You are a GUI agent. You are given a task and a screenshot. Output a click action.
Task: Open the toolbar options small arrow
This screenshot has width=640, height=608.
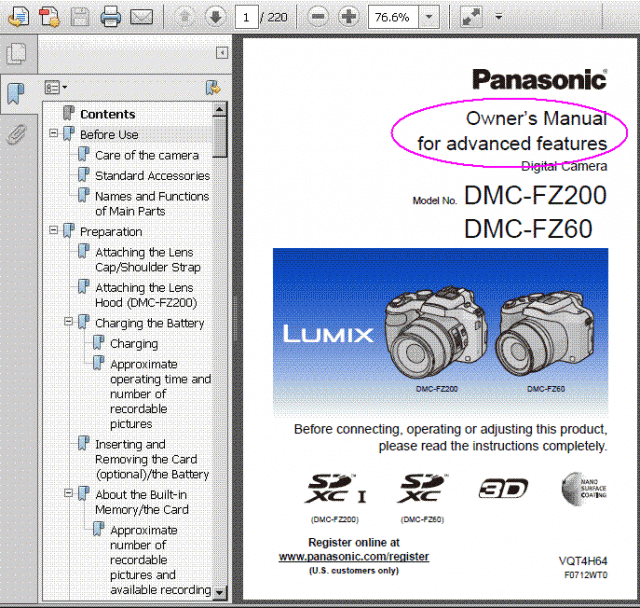click(498, 17)
